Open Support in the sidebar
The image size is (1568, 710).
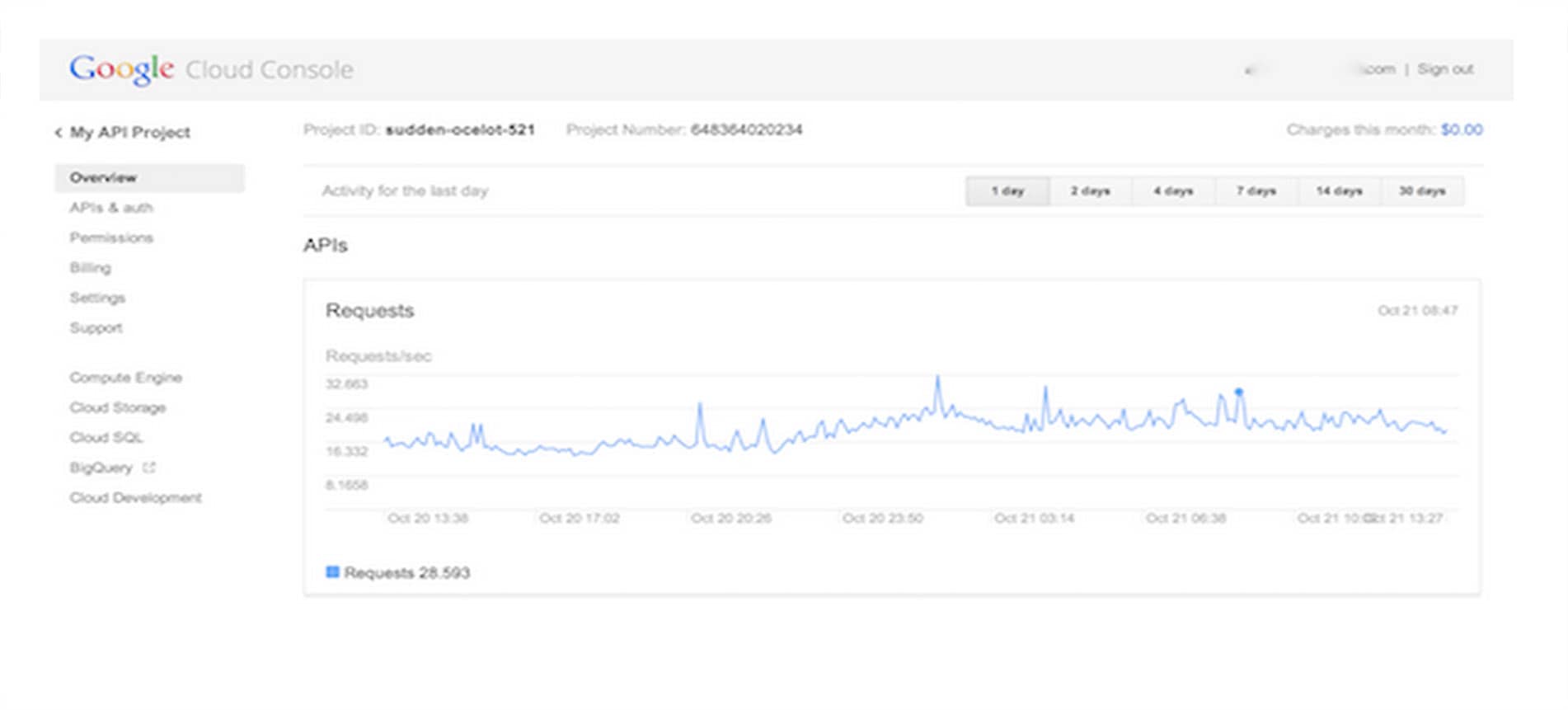click(x=96, y=327)
